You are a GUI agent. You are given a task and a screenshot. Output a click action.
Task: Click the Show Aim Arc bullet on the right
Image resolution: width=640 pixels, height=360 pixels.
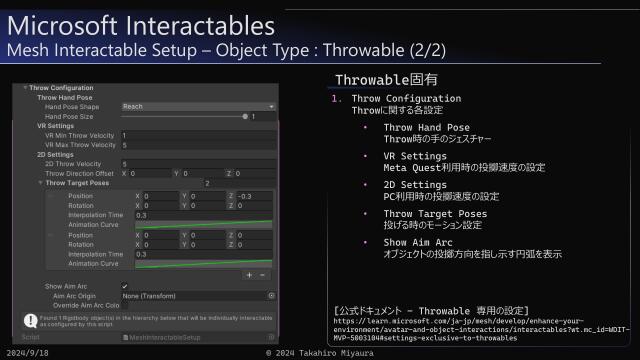point(418,242)
